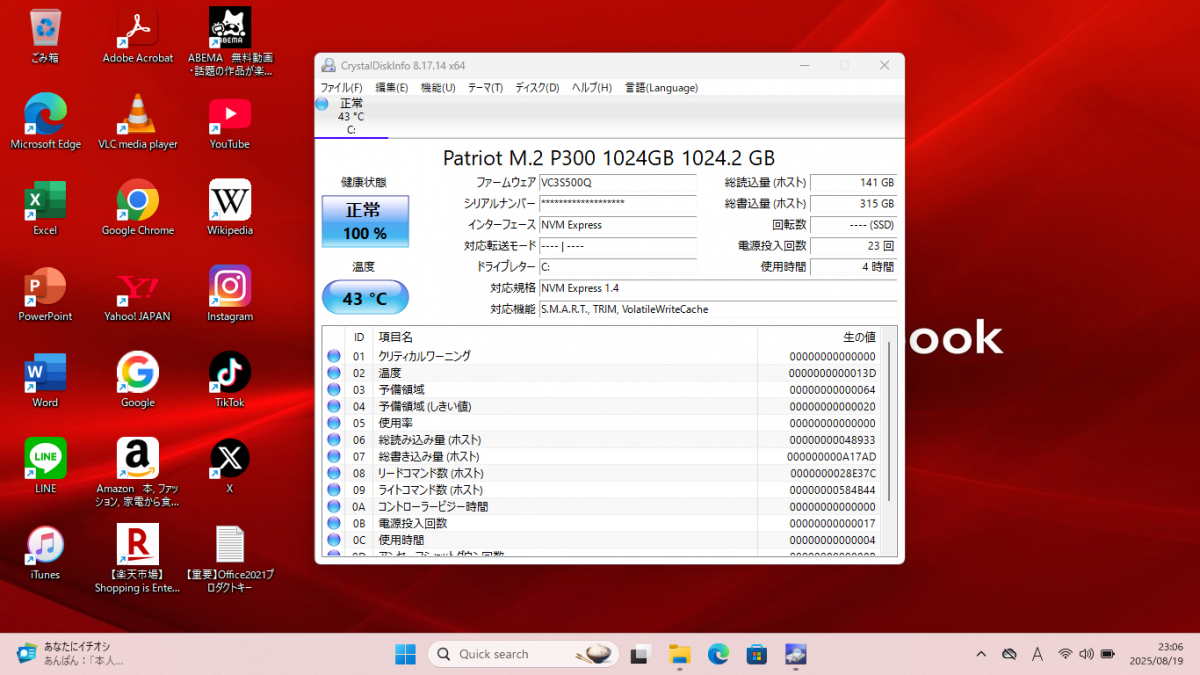Click the 23 回 power-on count value

tap(853, 246)
